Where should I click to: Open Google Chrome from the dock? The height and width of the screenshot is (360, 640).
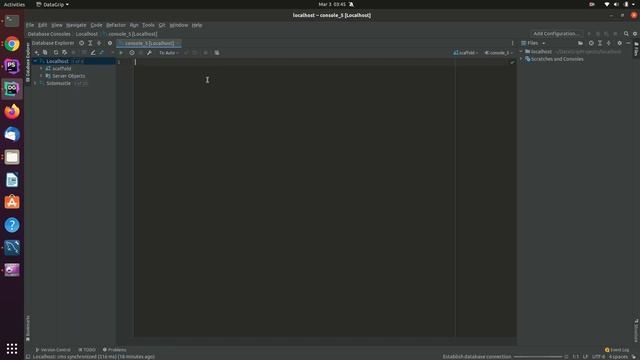coord(12,44)
